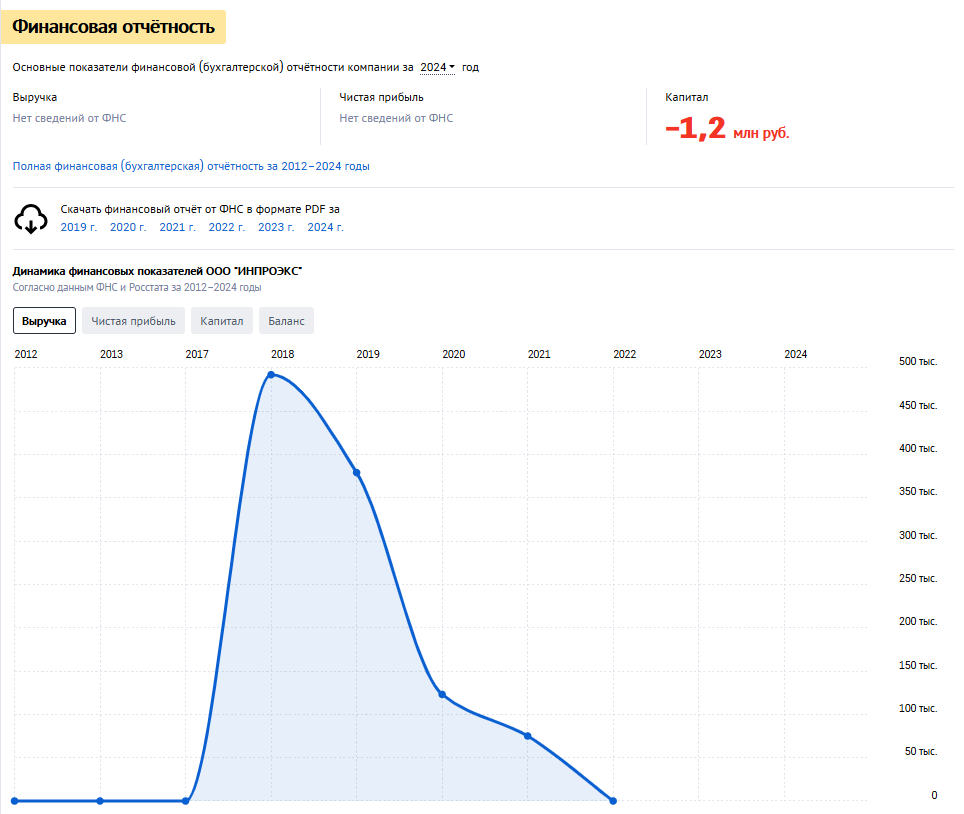Viewport: 964px width, 814px height.
Task: Download the 2020 г. PDF report
Action: point(128,227)
